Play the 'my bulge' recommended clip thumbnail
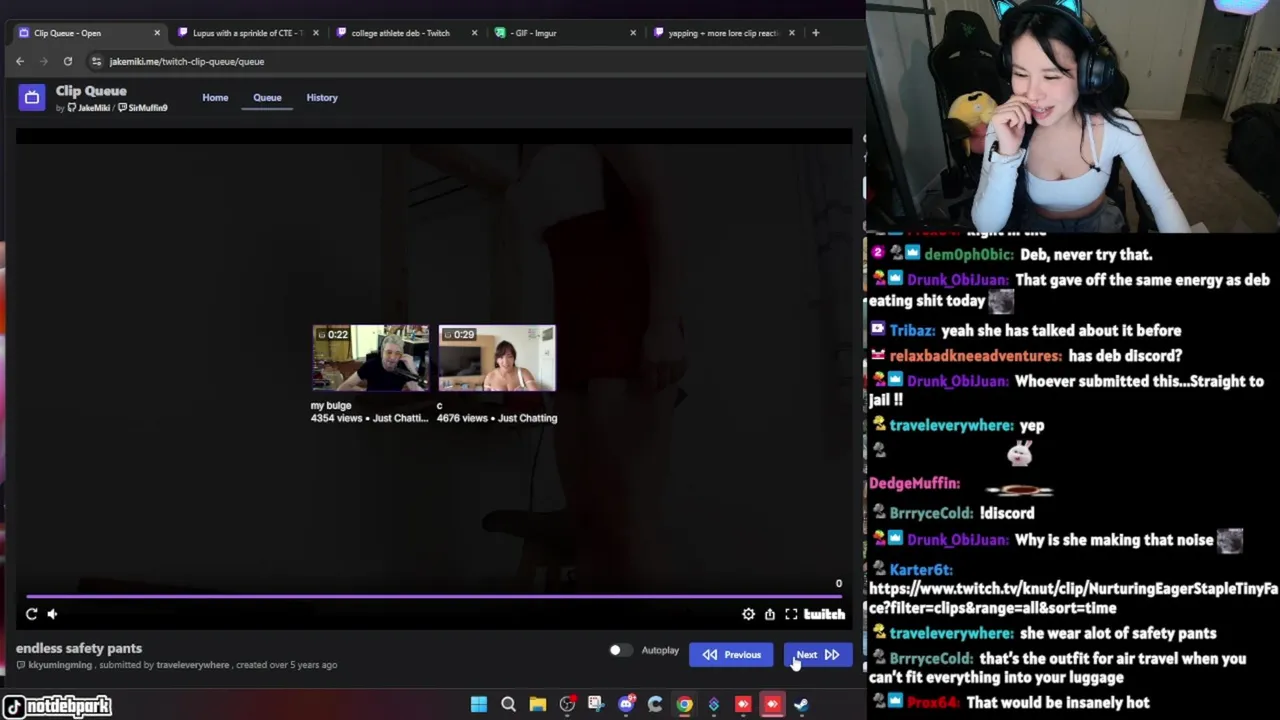 370,358
